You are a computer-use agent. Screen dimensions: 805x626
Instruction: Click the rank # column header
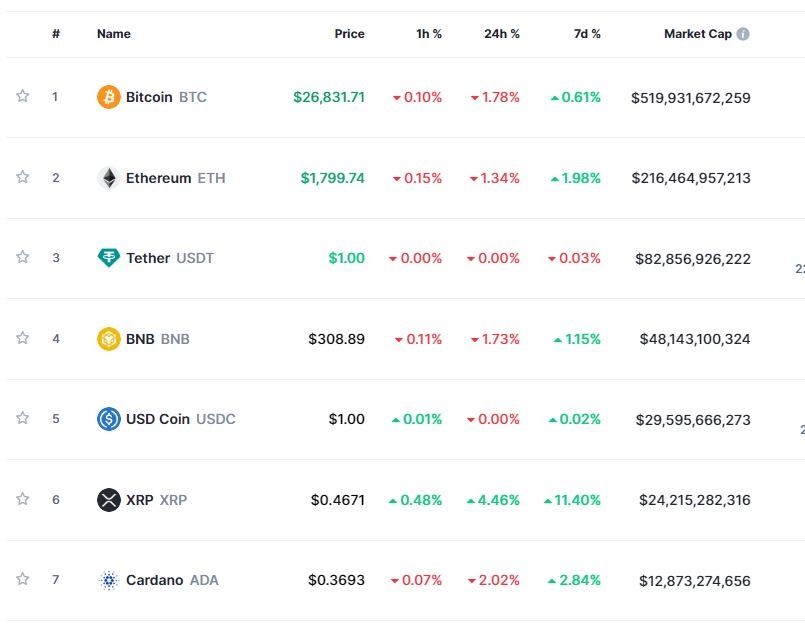[x=56, y=34]
